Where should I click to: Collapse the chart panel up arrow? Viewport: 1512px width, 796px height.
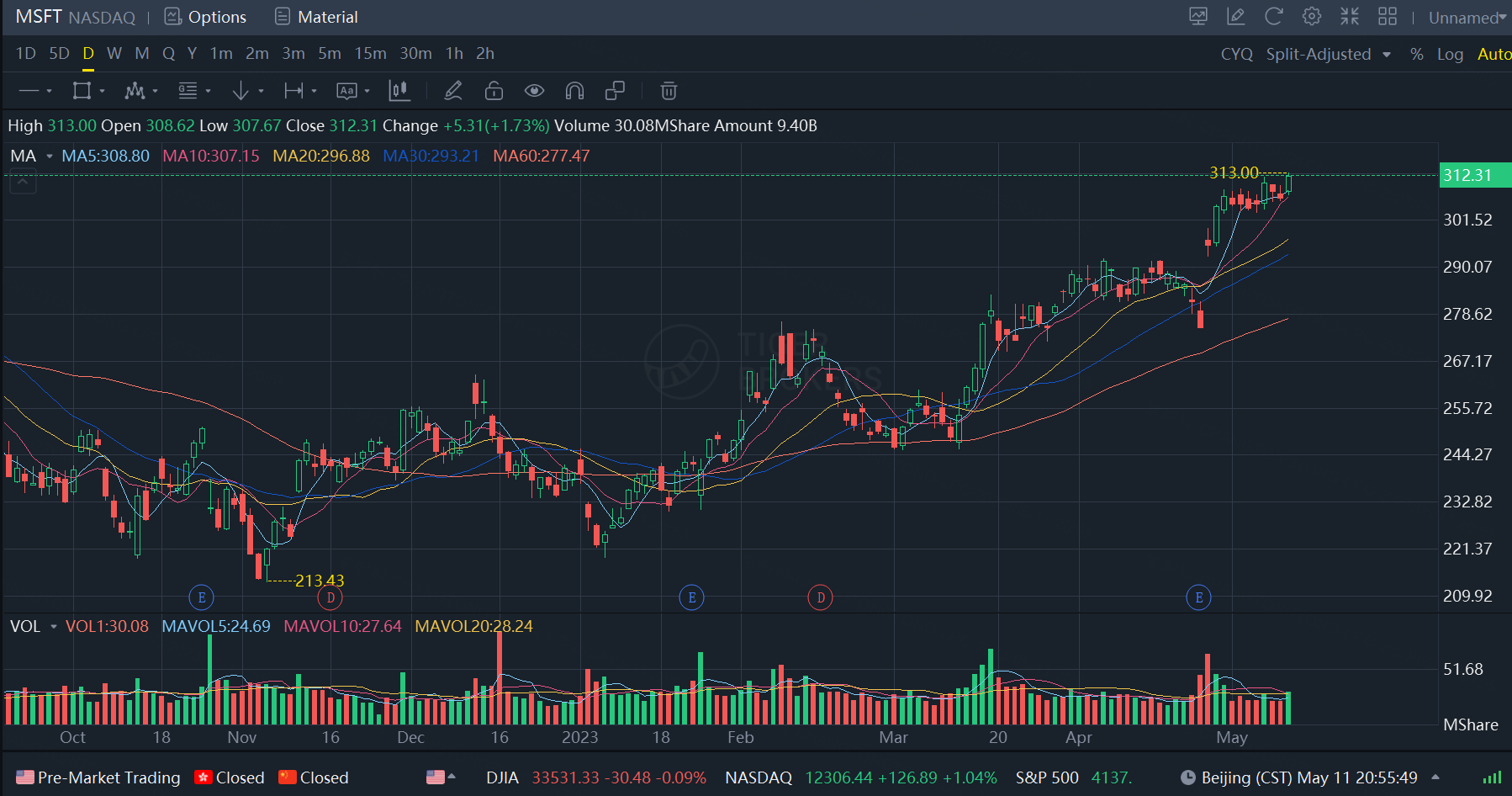click(23, 182)
